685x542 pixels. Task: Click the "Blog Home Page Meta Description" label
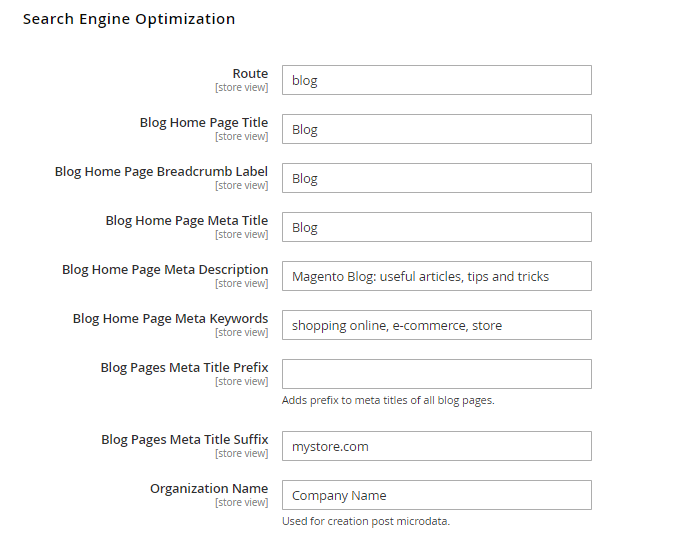(165, 269)
